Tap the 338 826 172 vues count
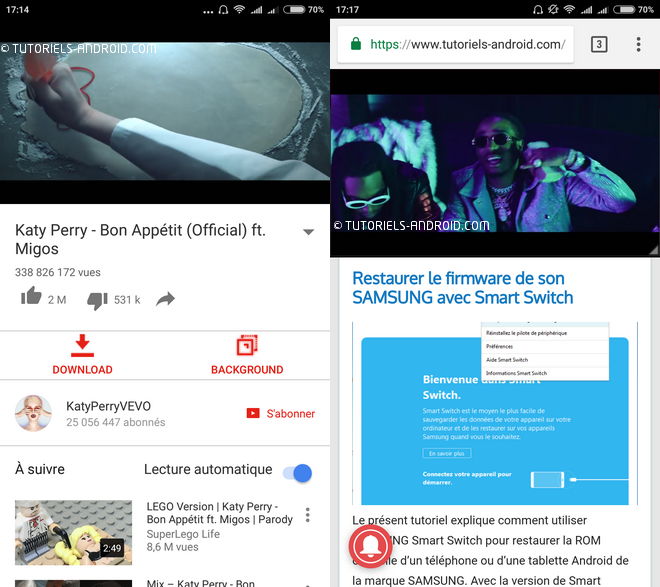Image resolution: width=660 pixels, height=587 pixels. [58, 272]
